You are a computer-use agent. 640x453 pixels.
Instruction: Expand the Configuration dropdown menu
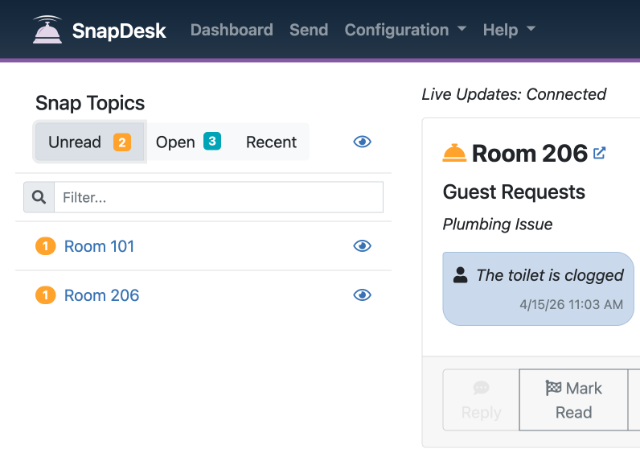click(x=405, y=30)
